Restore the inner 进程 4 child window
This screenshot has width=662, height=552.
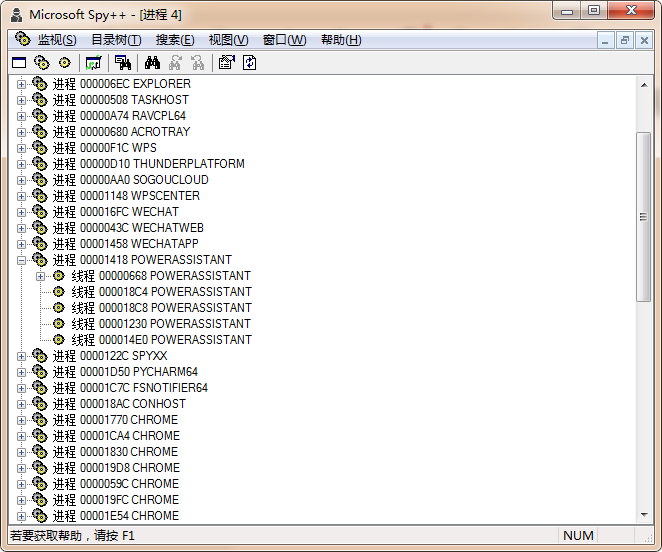pyautogui.click(x=624, y=41)
